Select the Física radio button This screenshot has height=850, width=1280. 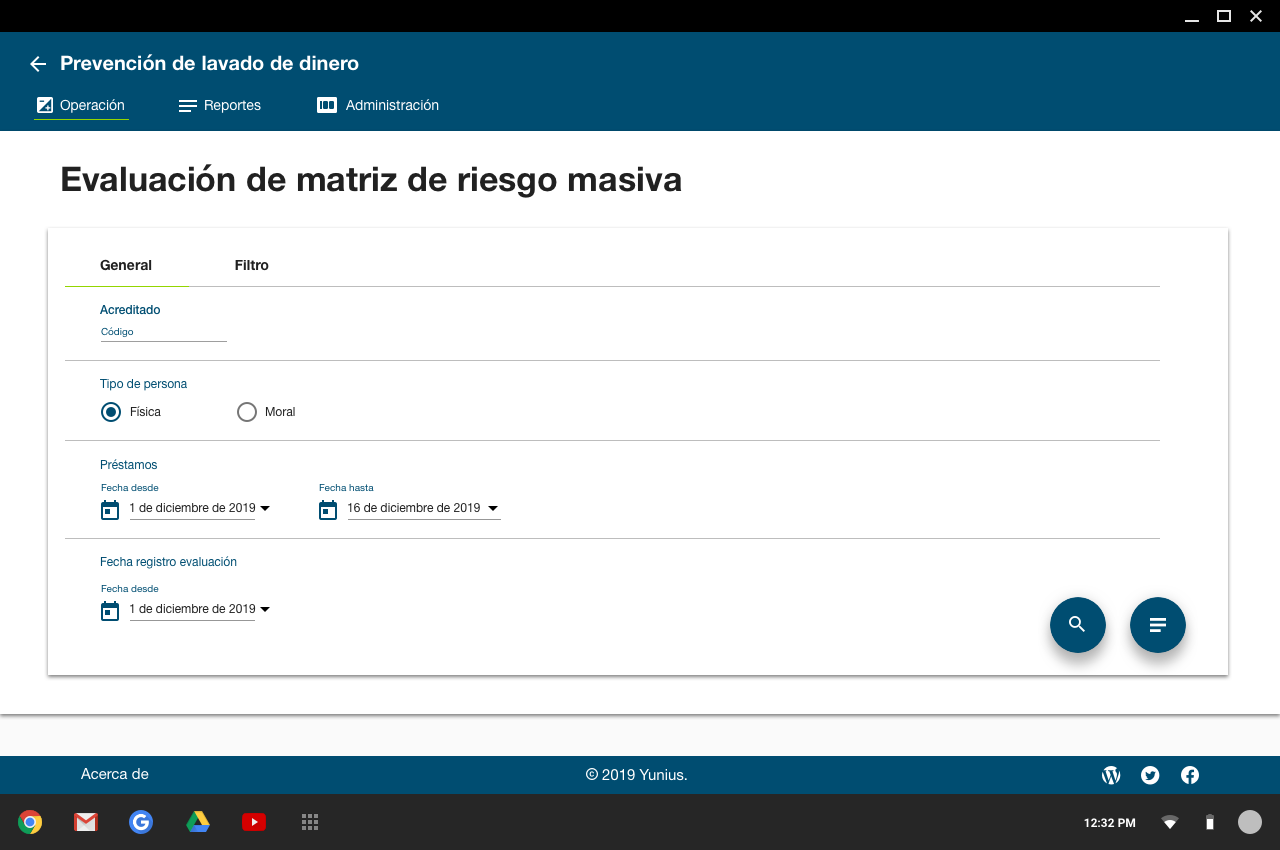(x=111, y=412)
